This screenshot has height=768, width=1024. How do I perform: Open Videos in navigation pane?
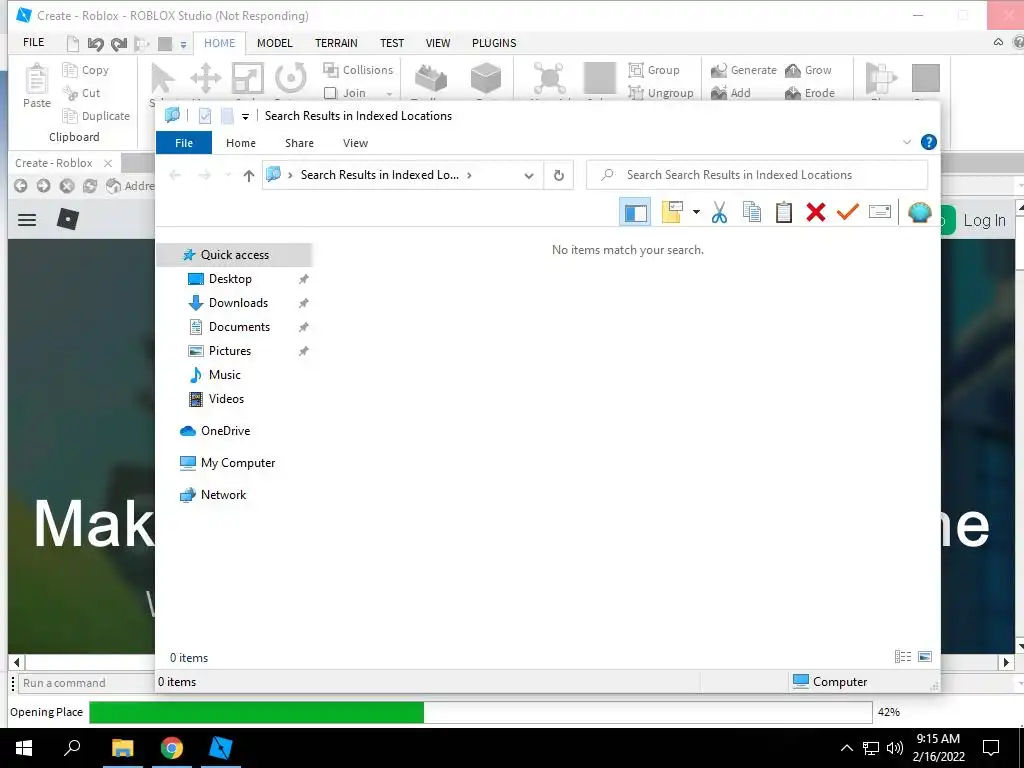tap(226, 399)
